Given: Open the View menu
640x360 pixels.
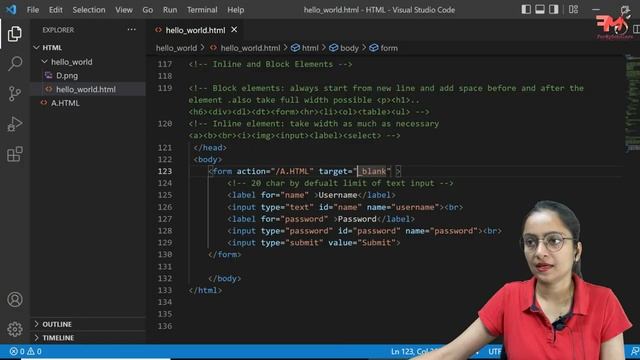Looking at the screenshot, I should 124,10.
